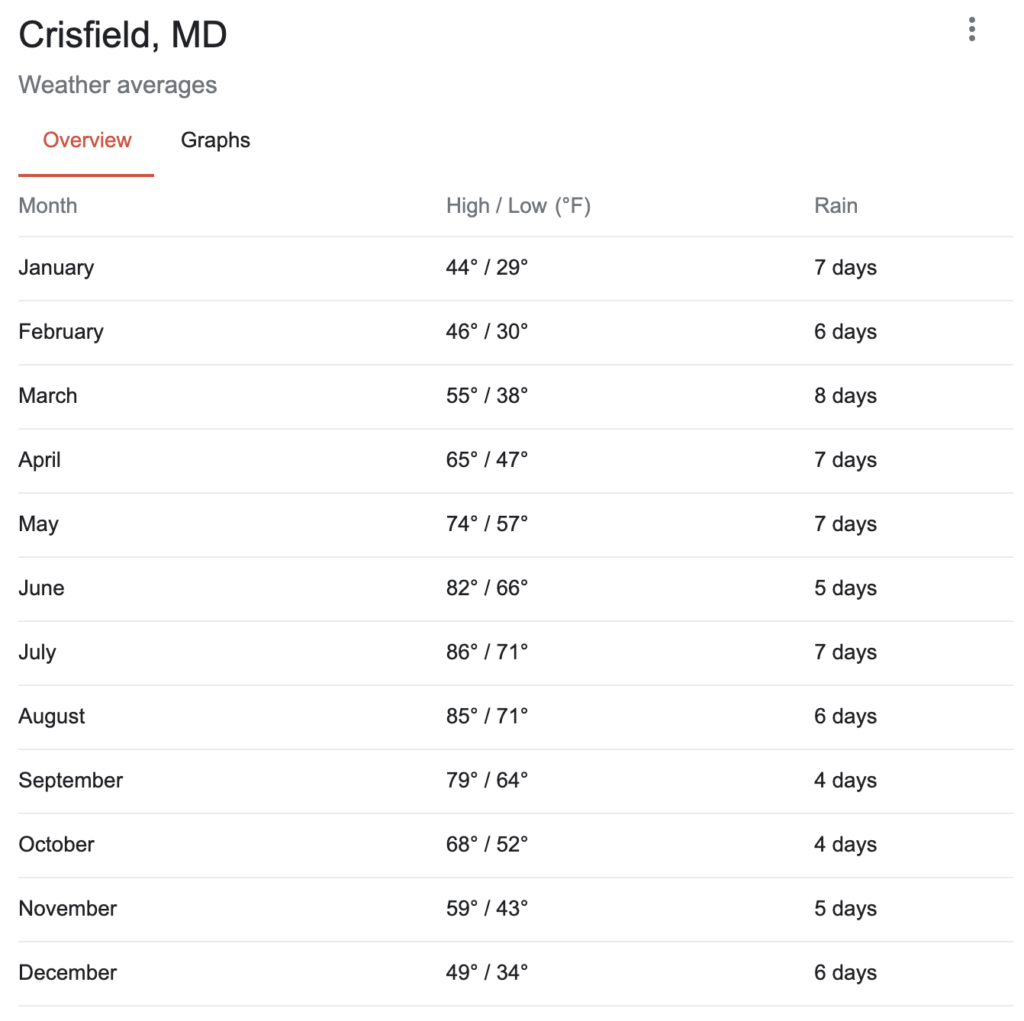Click August's 85° / 71° temperature
This screenshot has width=1024, height=1021.
pos(487,716)
